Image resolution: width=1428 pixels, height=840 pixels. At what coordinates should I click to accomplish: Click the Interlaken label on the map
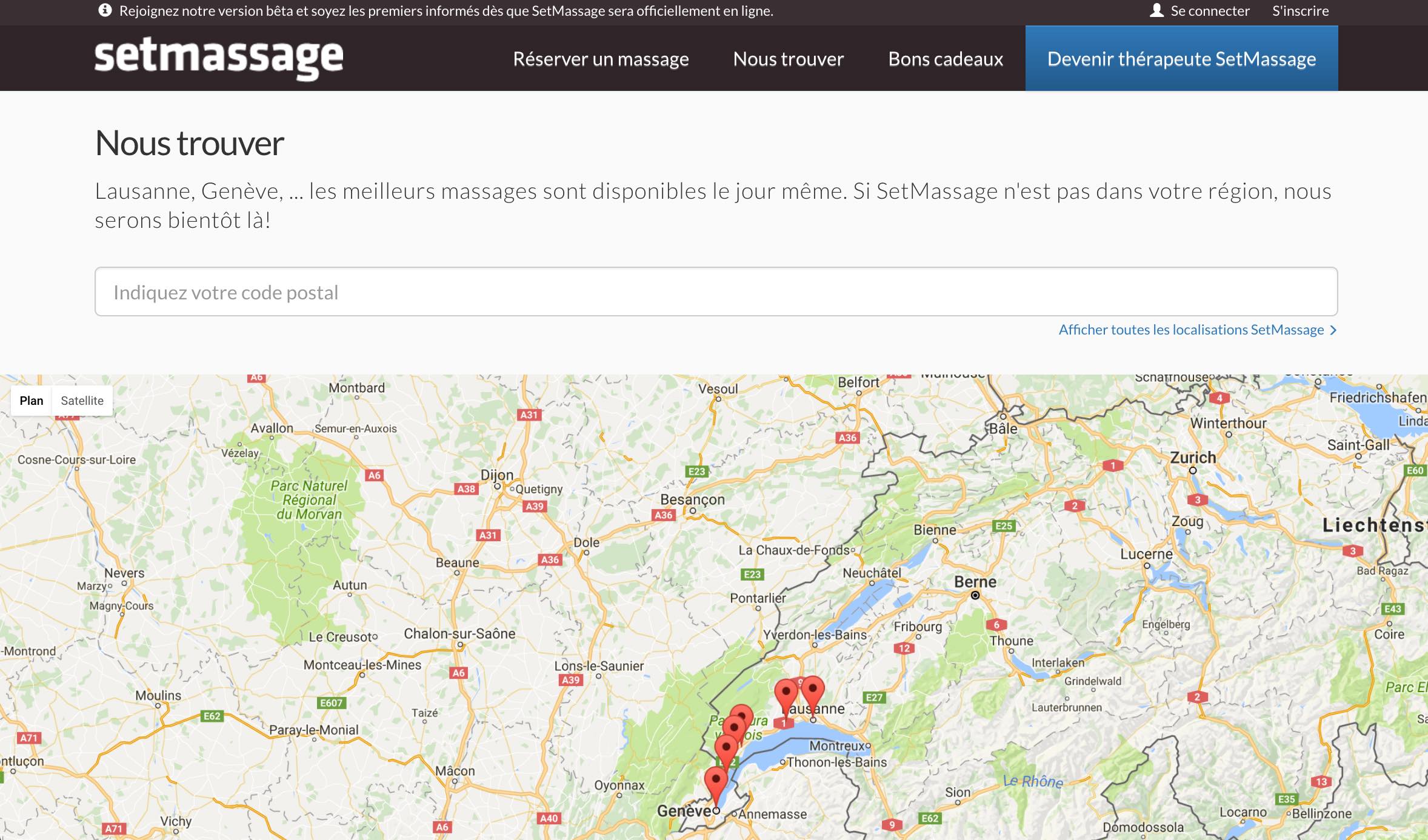1058,662
